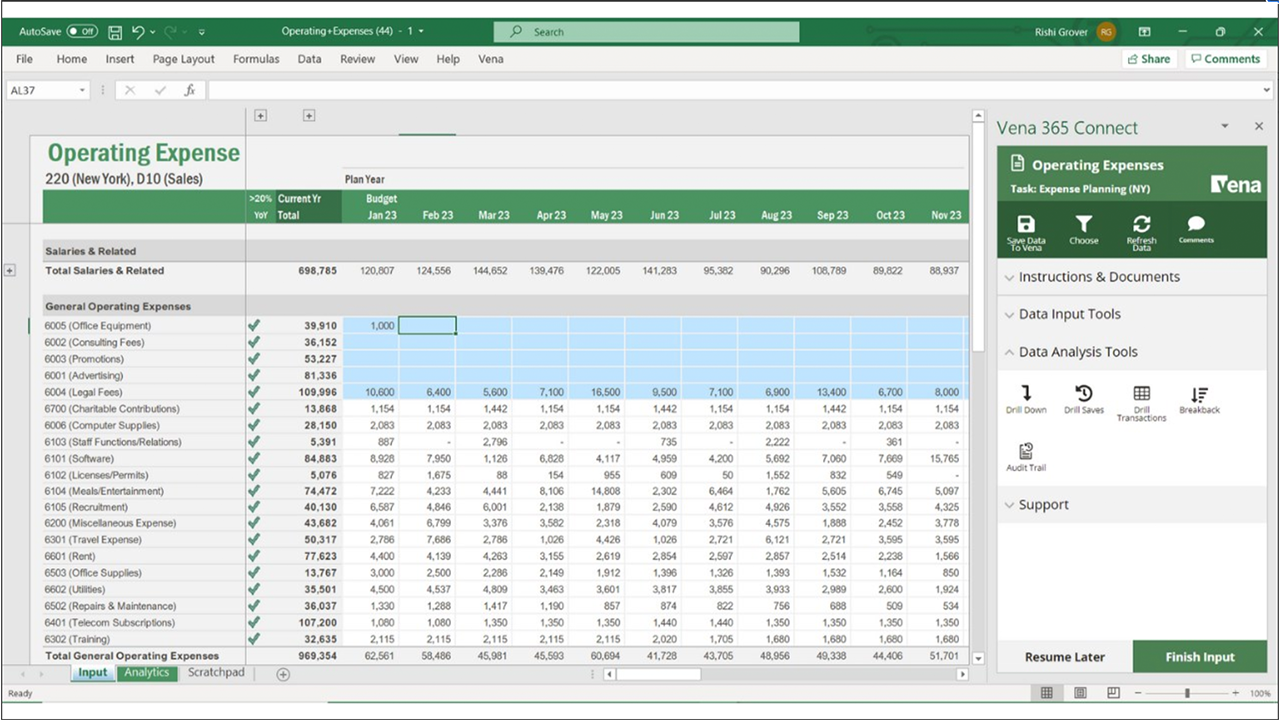Toggle AutoSave off switch

(82, 32)
